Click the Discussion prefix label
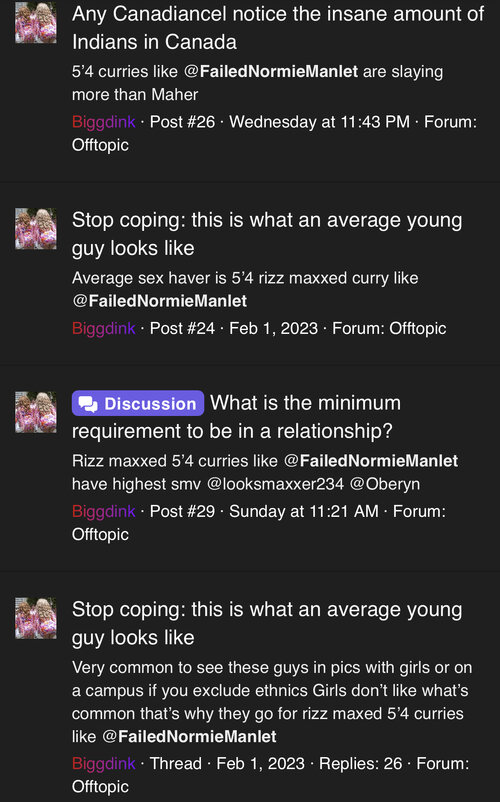The width and height of the screenshot is (500, 802). click(x=138, y=404)
